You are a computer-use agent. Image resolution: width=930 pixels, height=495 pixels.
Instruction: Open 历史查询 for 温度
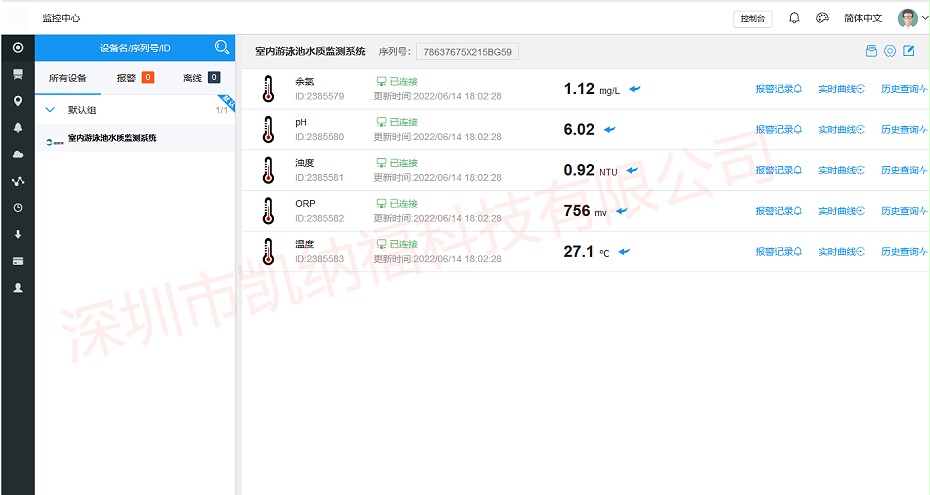[904, 251]
